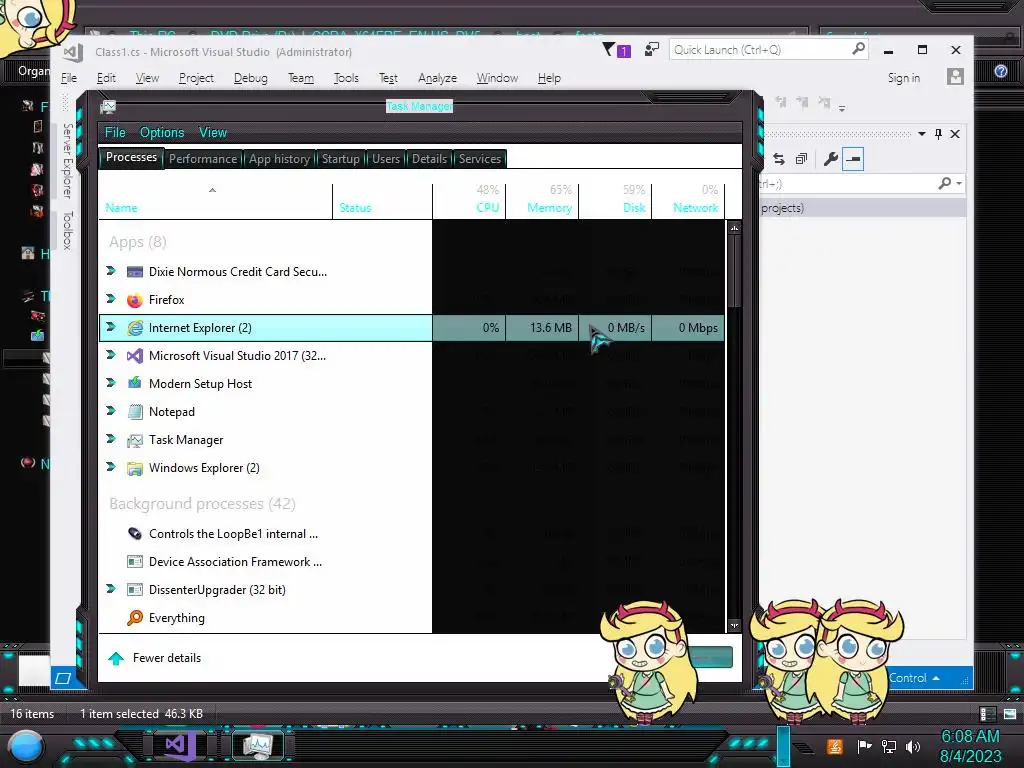Open Task Manager Options menu

pyautogui.click(x=162, y=133)
